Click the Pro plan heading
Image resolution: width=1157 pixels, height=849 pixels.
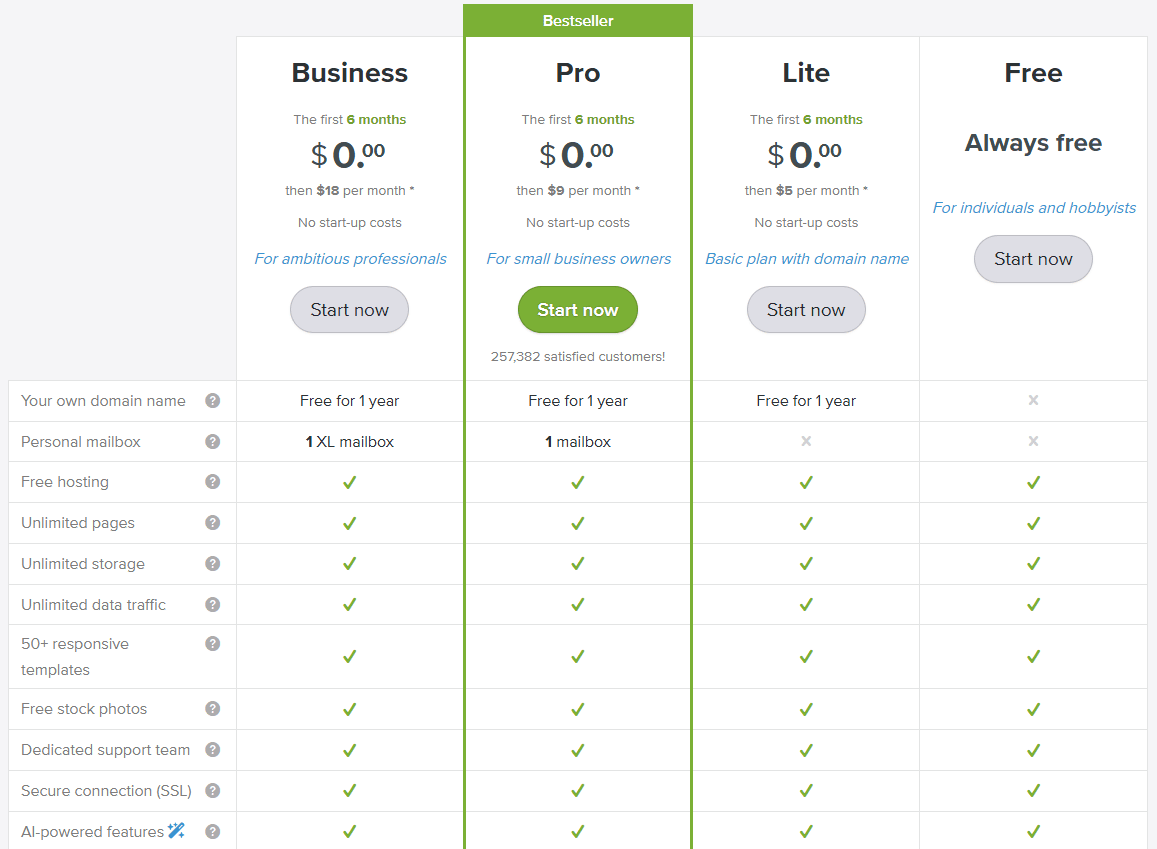coord(578,73)
